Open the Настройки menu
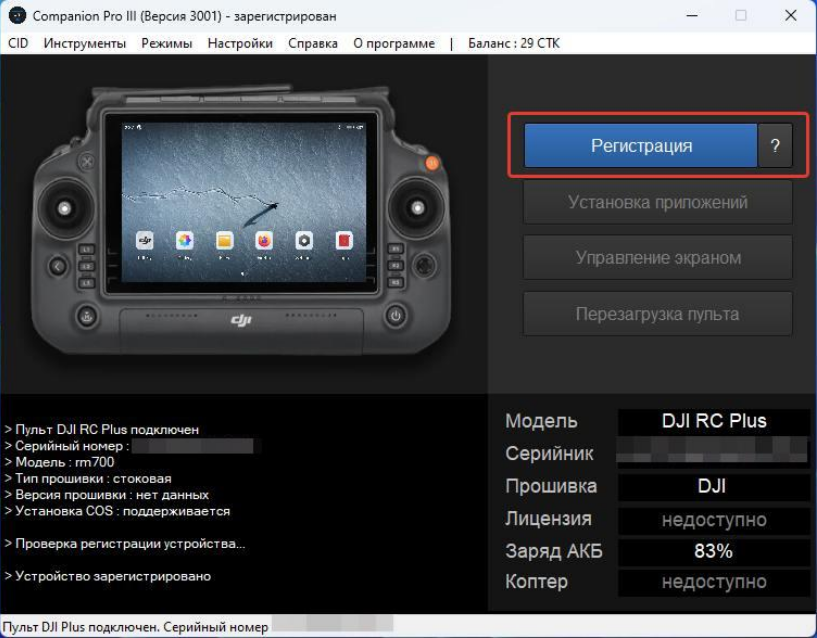 240,43
